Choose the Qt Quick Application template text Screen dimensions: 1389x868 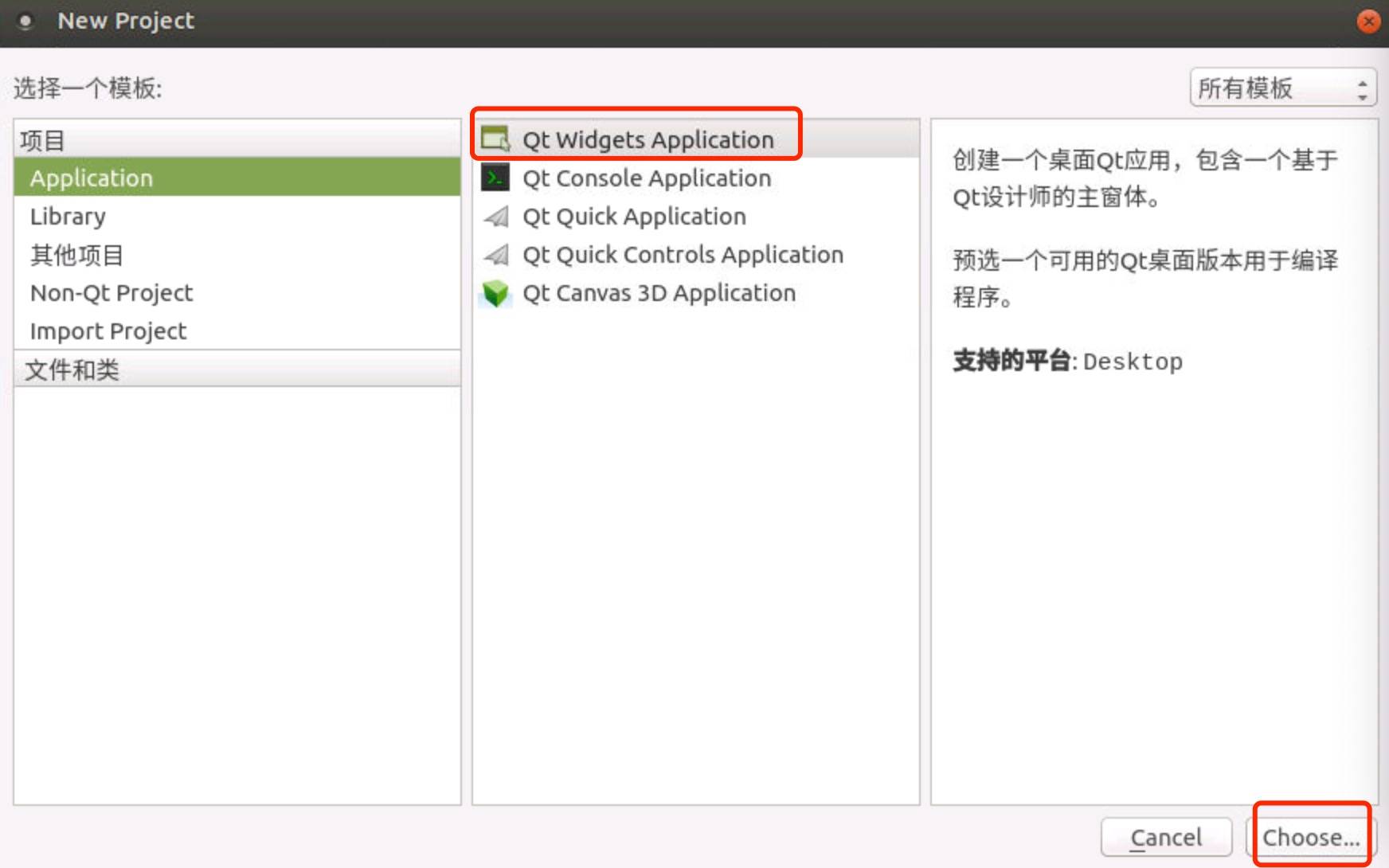point(634,217)
